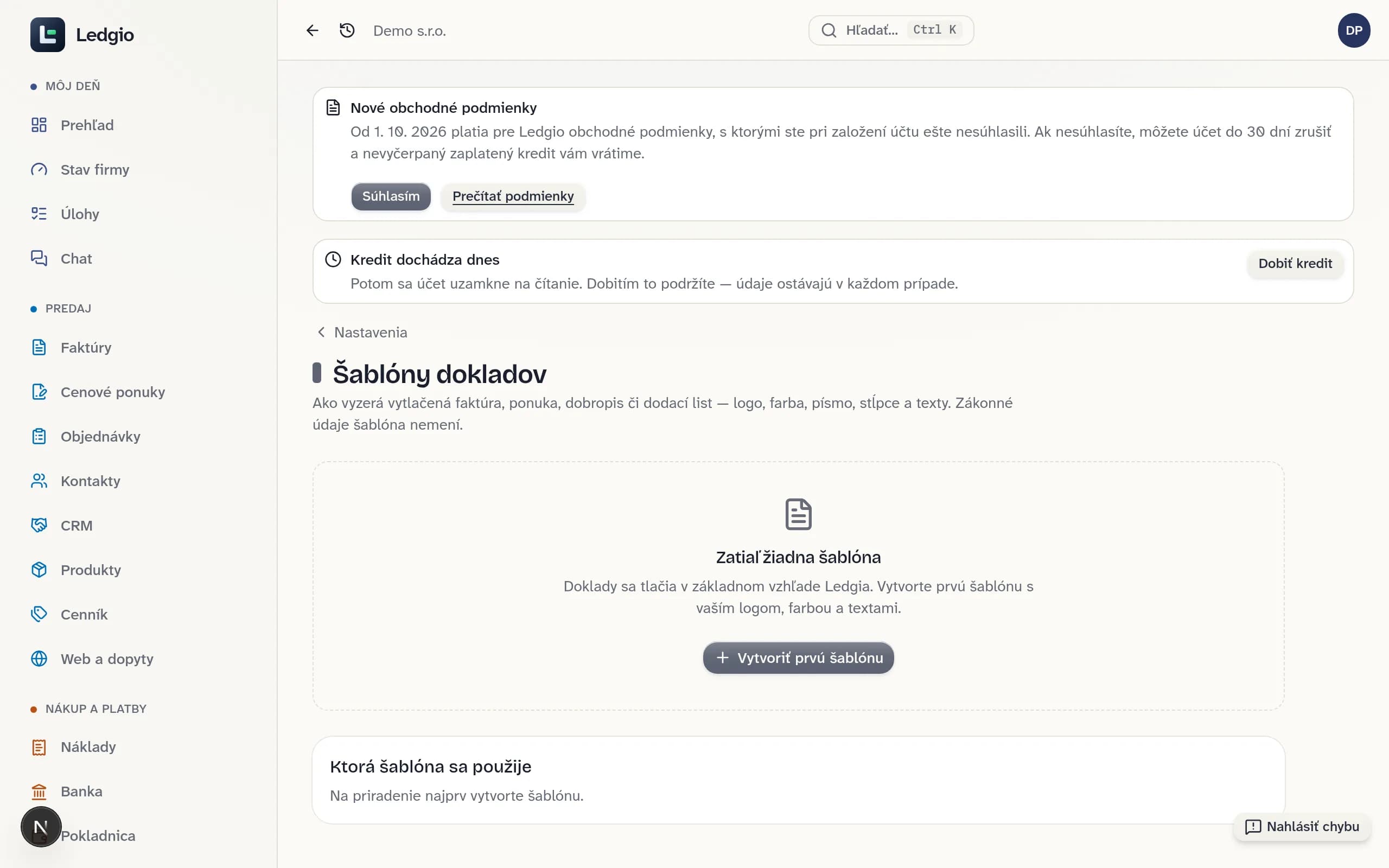The image size is (1389, 868).
Task: Open Kontakty in the sidebar
Action: (138, 481)
